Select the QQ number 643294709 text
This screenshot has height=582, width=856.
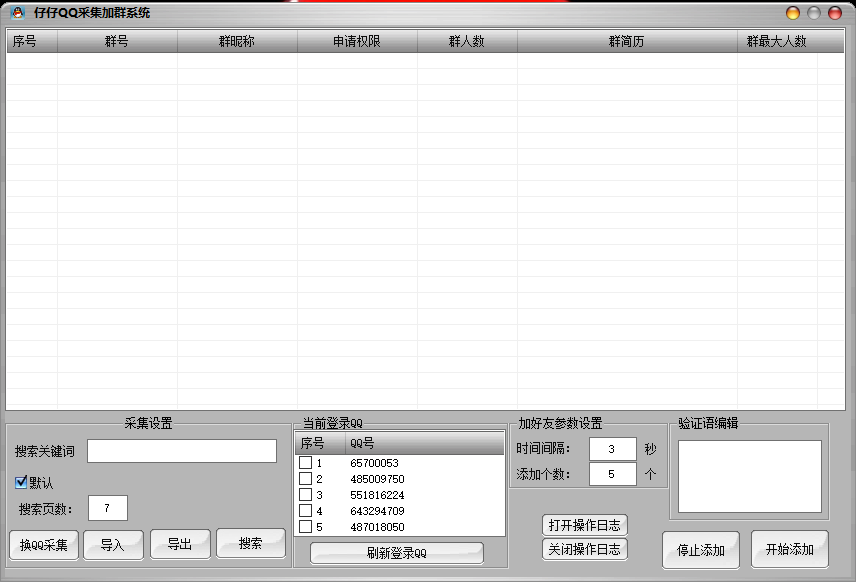[377, 511]
